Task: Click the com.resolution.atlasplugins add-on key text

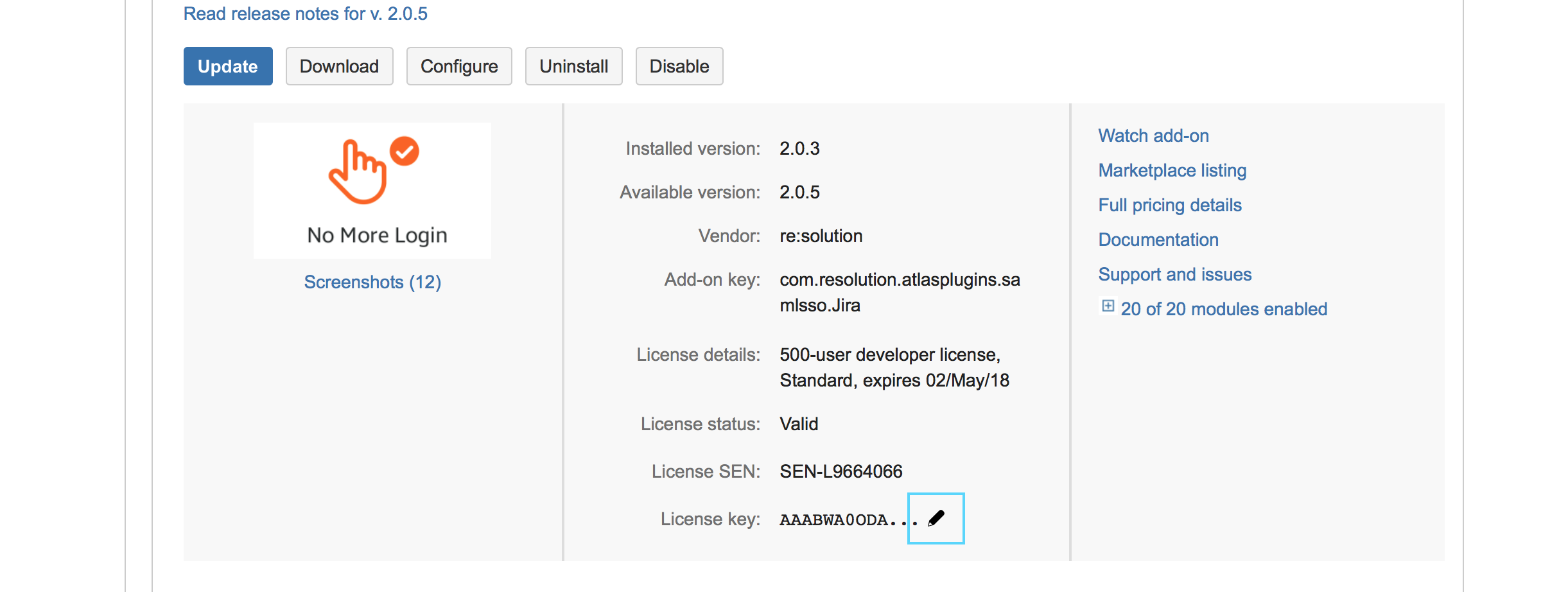Action: click(899, 280)
